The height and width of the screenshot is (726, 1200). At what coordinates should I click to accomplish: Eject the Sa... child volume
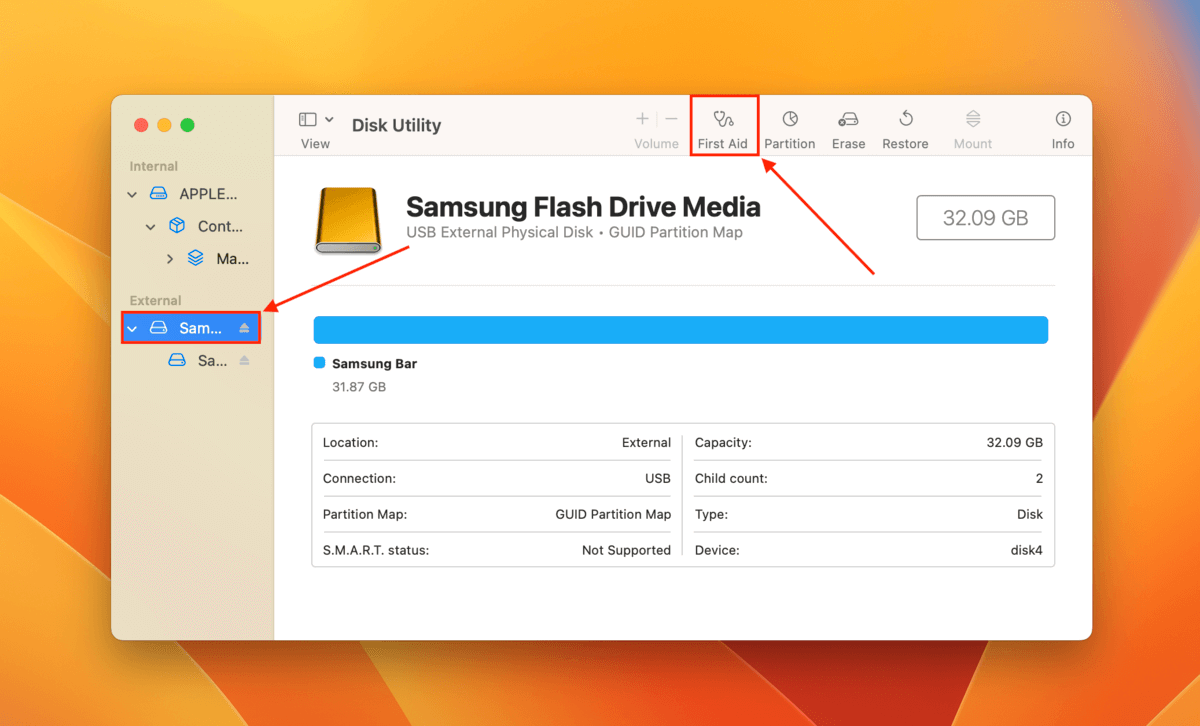tap(244, 361)
